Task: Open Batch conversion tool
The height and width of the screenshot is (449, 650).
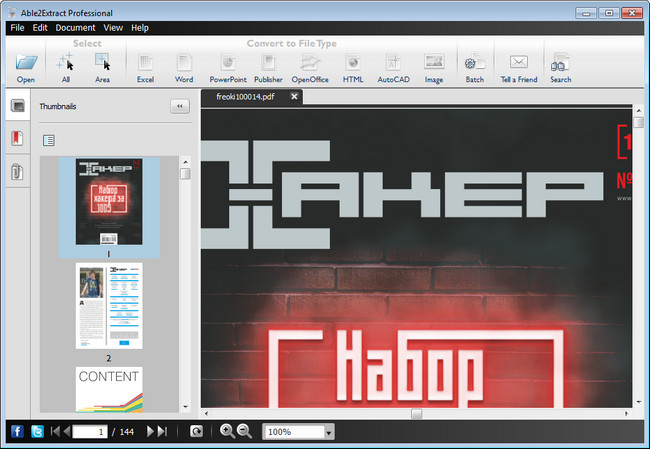Action: [474, 66]
